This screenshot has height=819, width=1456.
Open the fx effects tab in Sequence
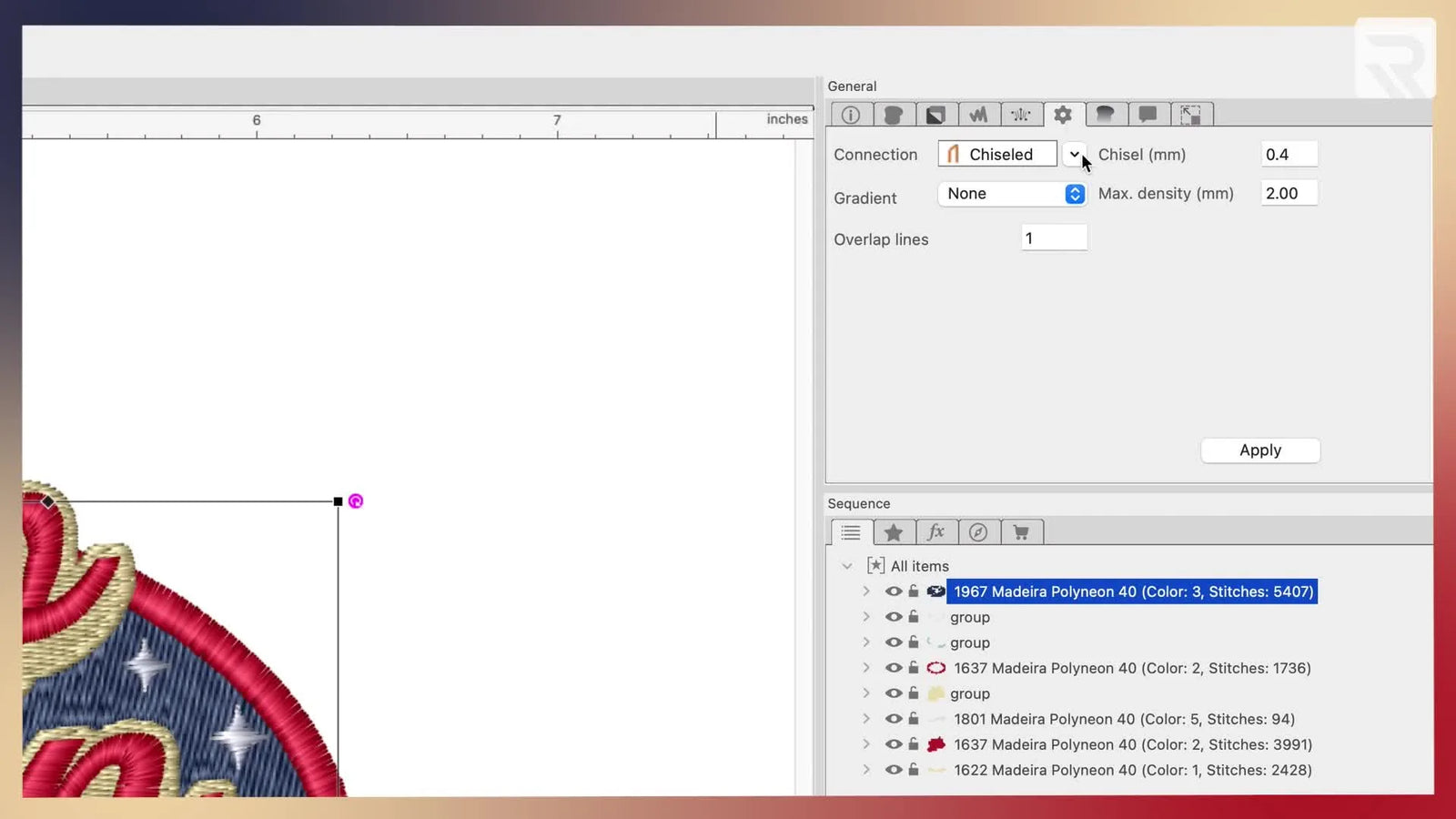(935, 532)
